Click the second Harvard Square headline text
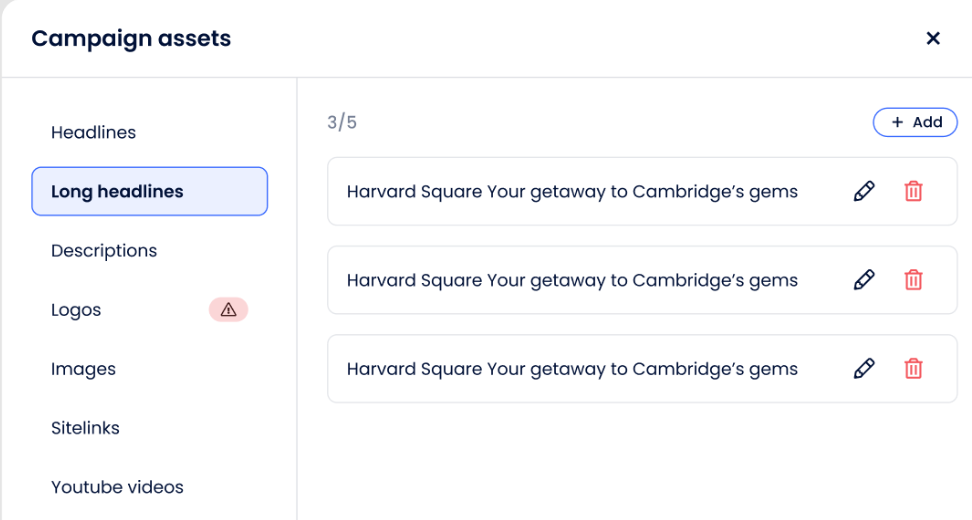Image resolution: width=972 pixels, height=520 pixels. 572,280
